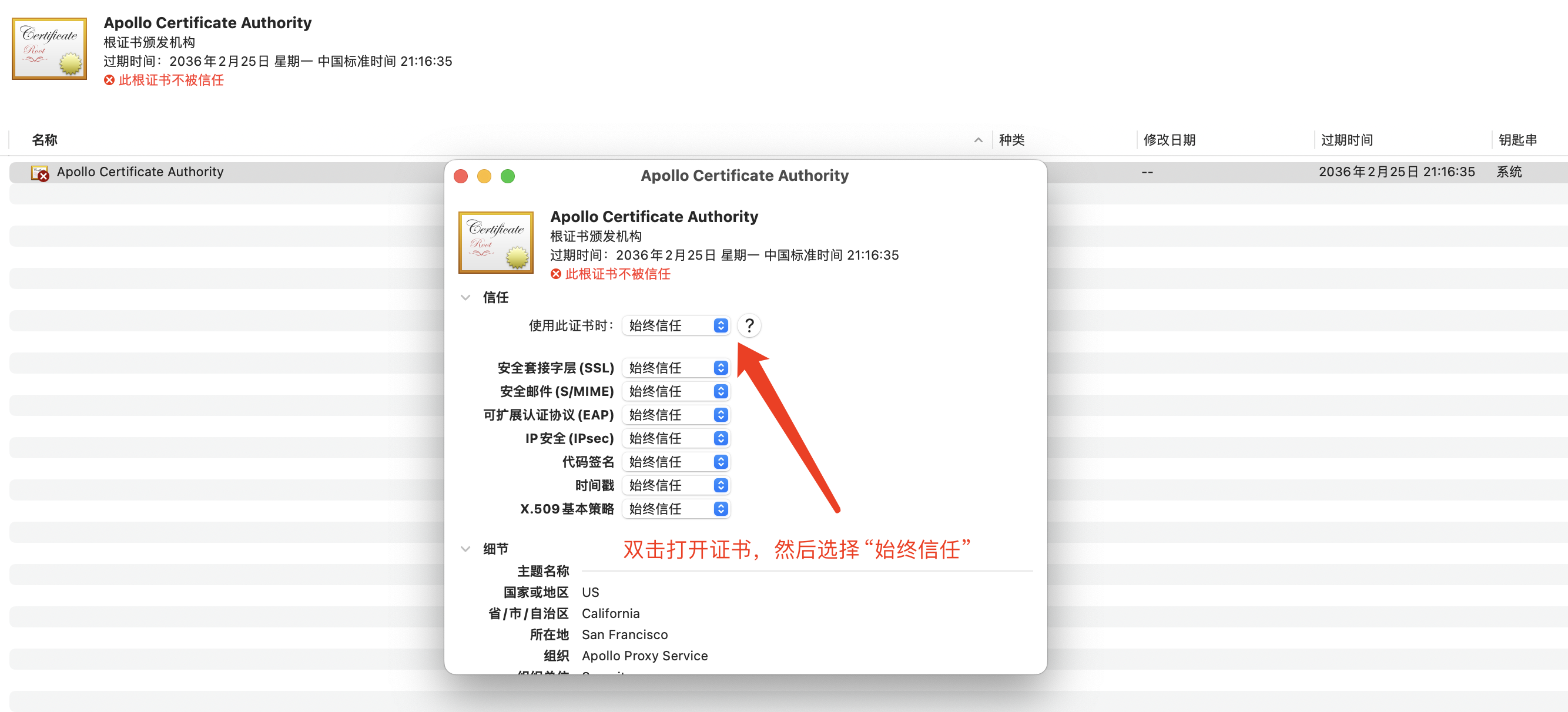Click the help question mark button
Viewport: 1568px width, 712px height.
[x=749, y=325]
